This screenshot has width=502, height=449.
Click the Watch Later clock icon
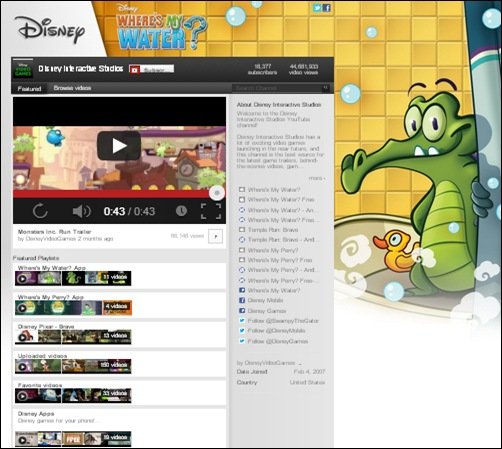(181, 211)
